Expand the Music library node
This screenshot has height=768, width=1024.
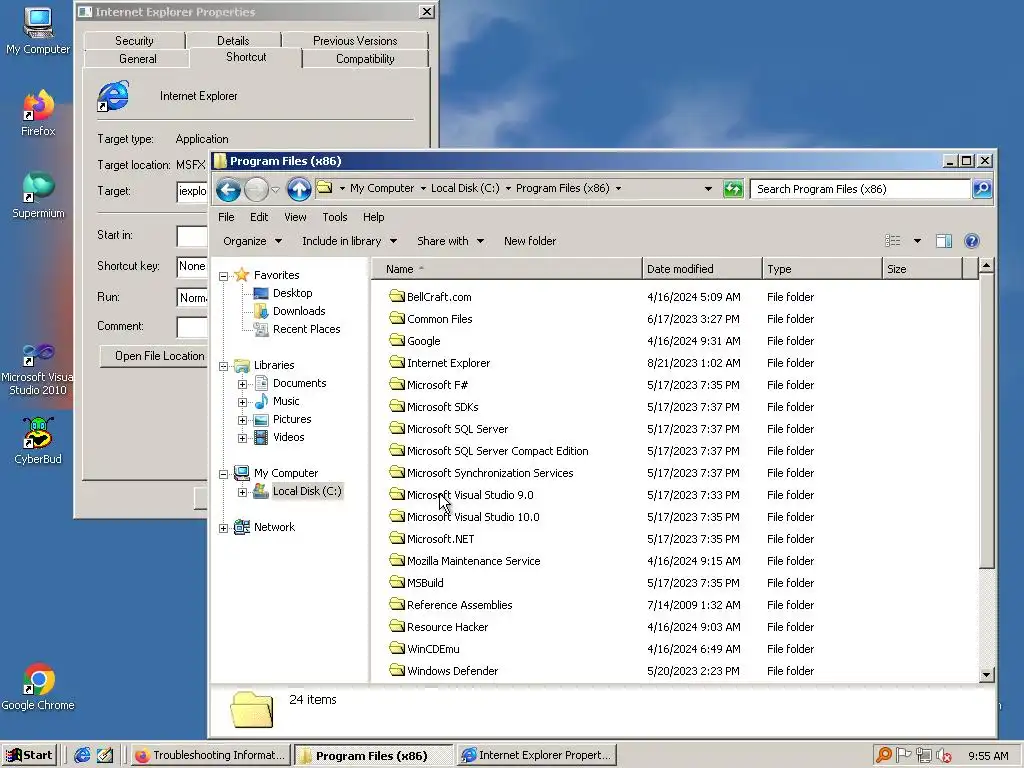(242, 402)
